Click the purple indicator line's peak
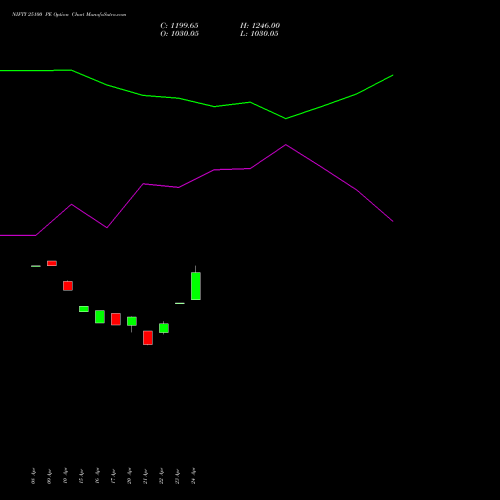Viewport: 500px width, 500px height. [x=286, y=145]
